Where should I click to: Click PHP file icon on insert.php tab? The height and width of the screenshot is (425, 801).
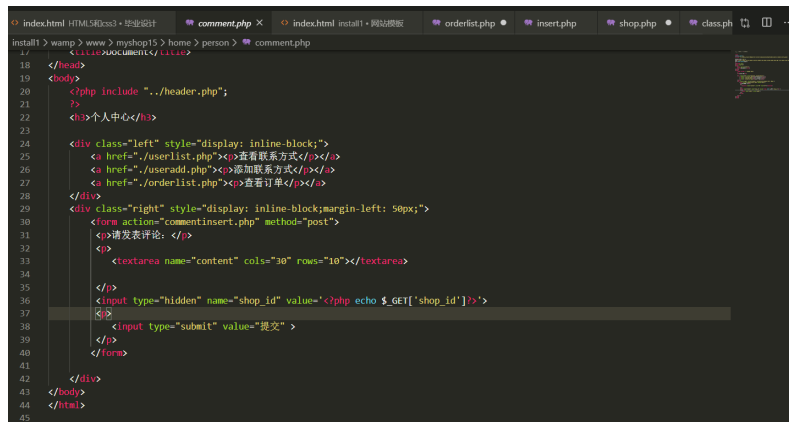528,23
